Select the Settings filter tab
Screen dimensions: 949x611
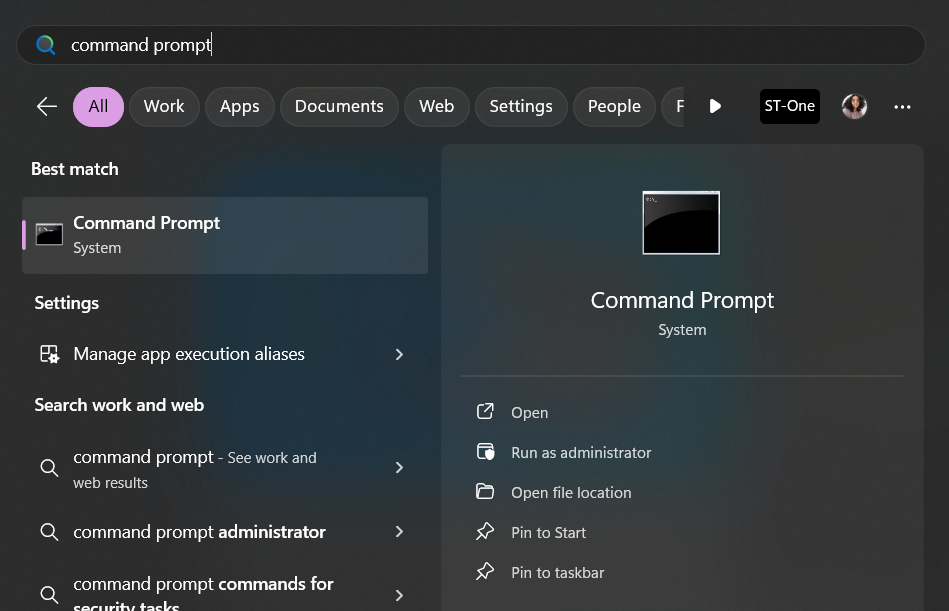point(520,106)
